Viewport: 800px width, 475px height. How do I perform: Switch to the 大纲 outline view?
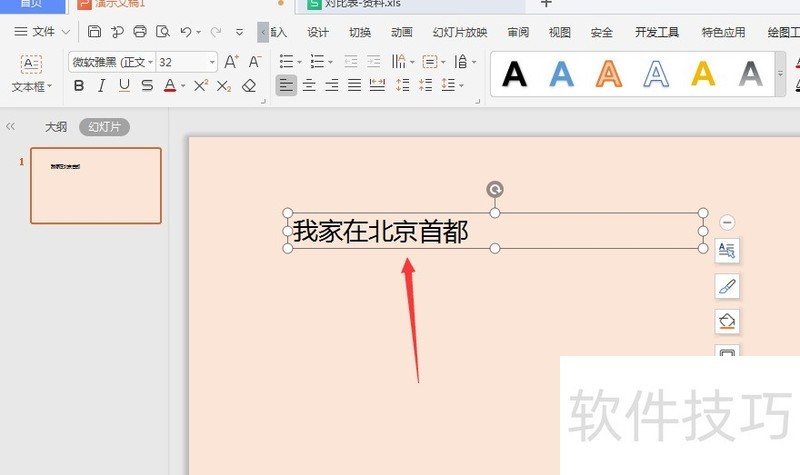click(x=56, y=127)
